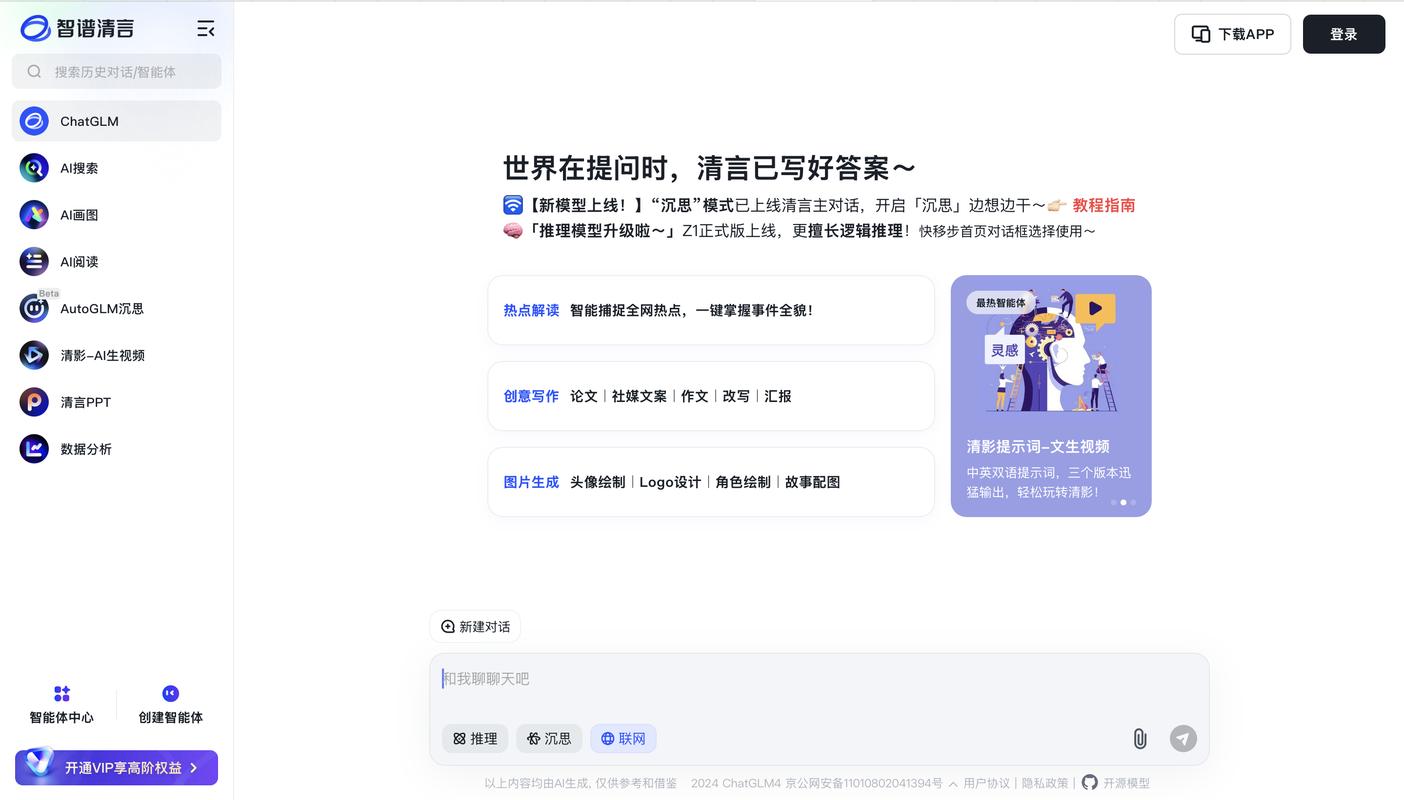Enable the 推理 reasoning mode

click(x=474, y=738)
